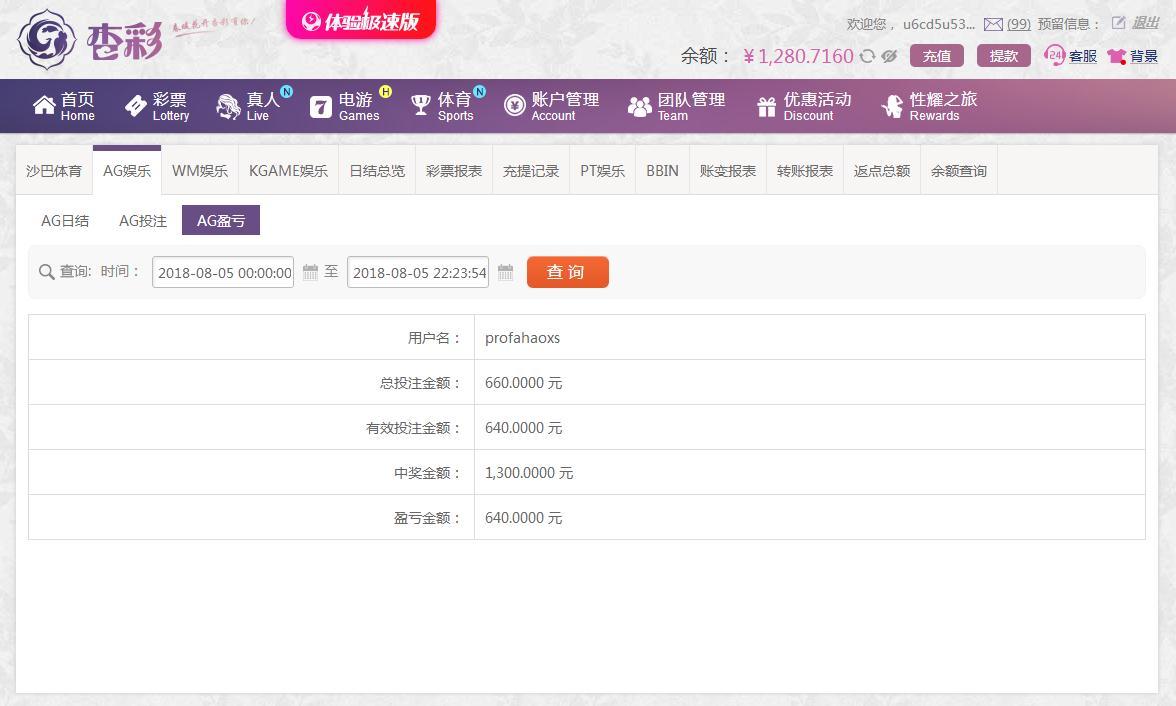
Task: Click the 背景 link
Action: point(1144,56)
